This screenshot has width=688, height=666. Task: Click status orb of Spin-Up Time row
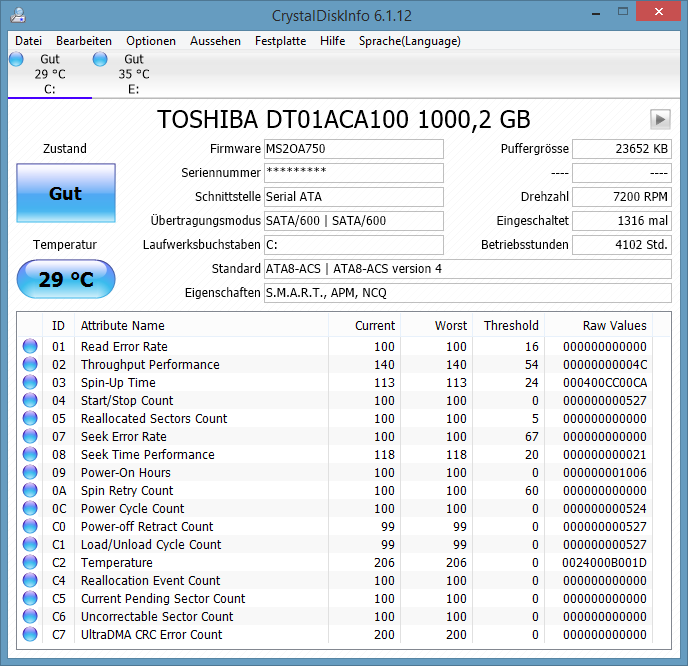pyautogui.click(x=30, y=382)
